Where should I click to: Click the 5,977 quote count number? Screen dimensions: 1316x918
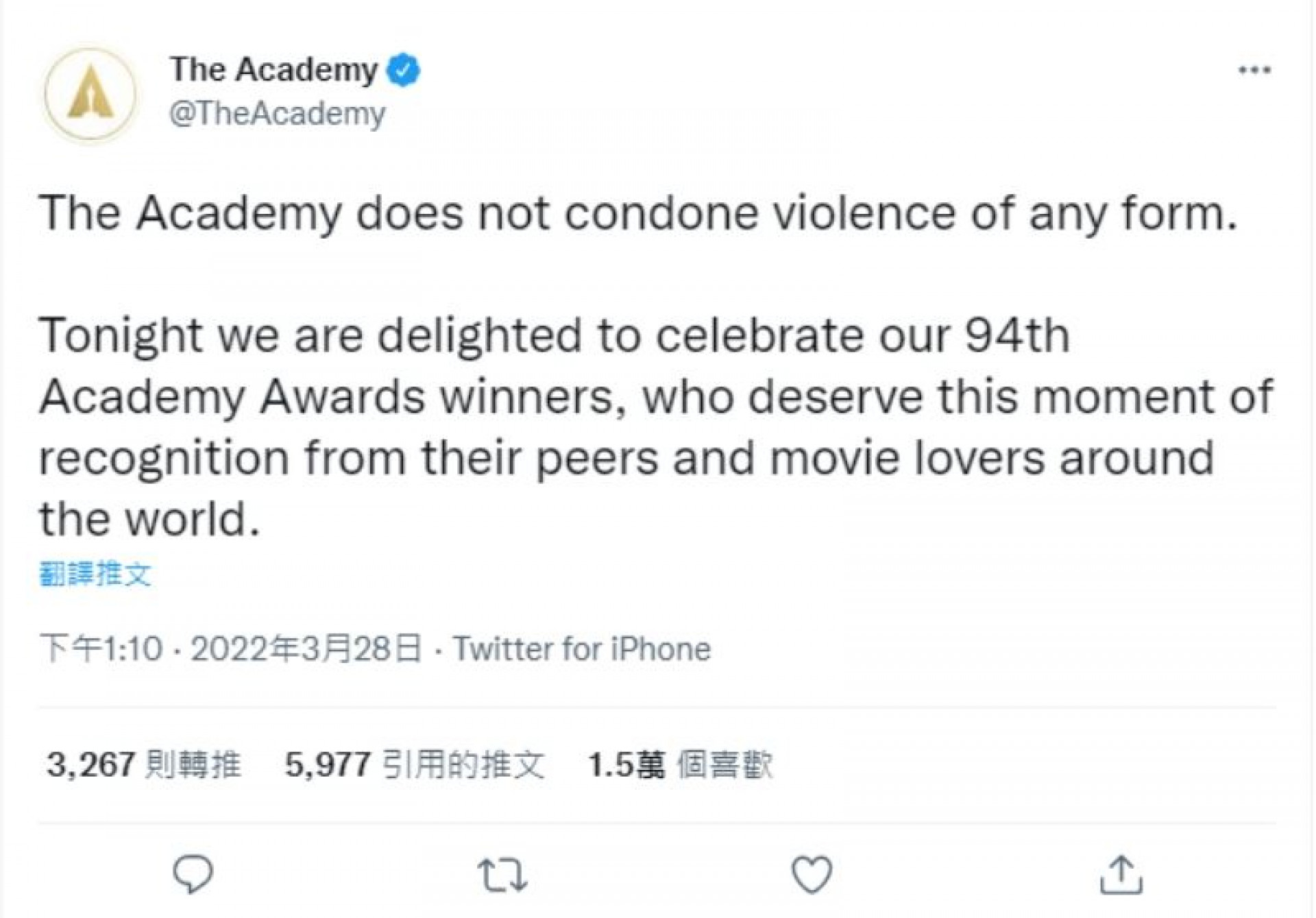(328, 764)
